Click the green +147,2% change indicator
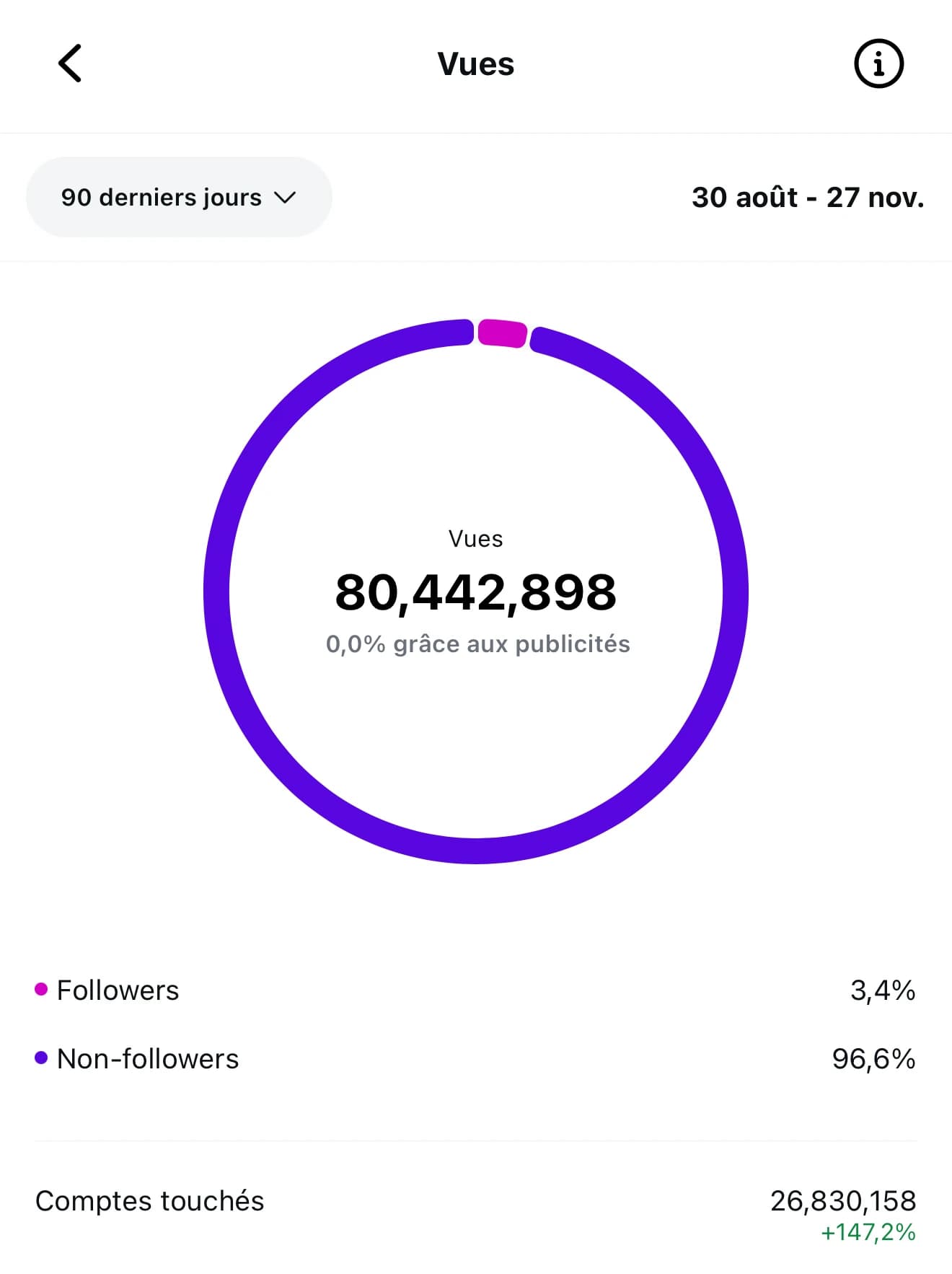This screenshot has height=1274, width=952. click(x=868, y=1231)
